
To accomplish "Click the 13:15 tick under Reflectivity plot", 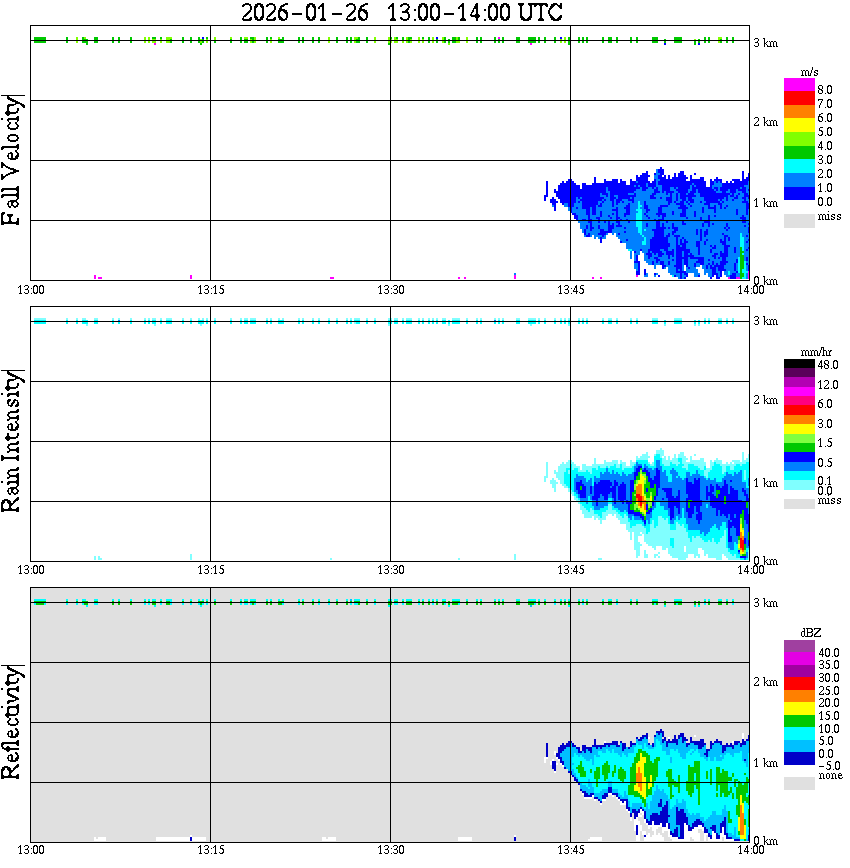I will (x=210, y=849).
